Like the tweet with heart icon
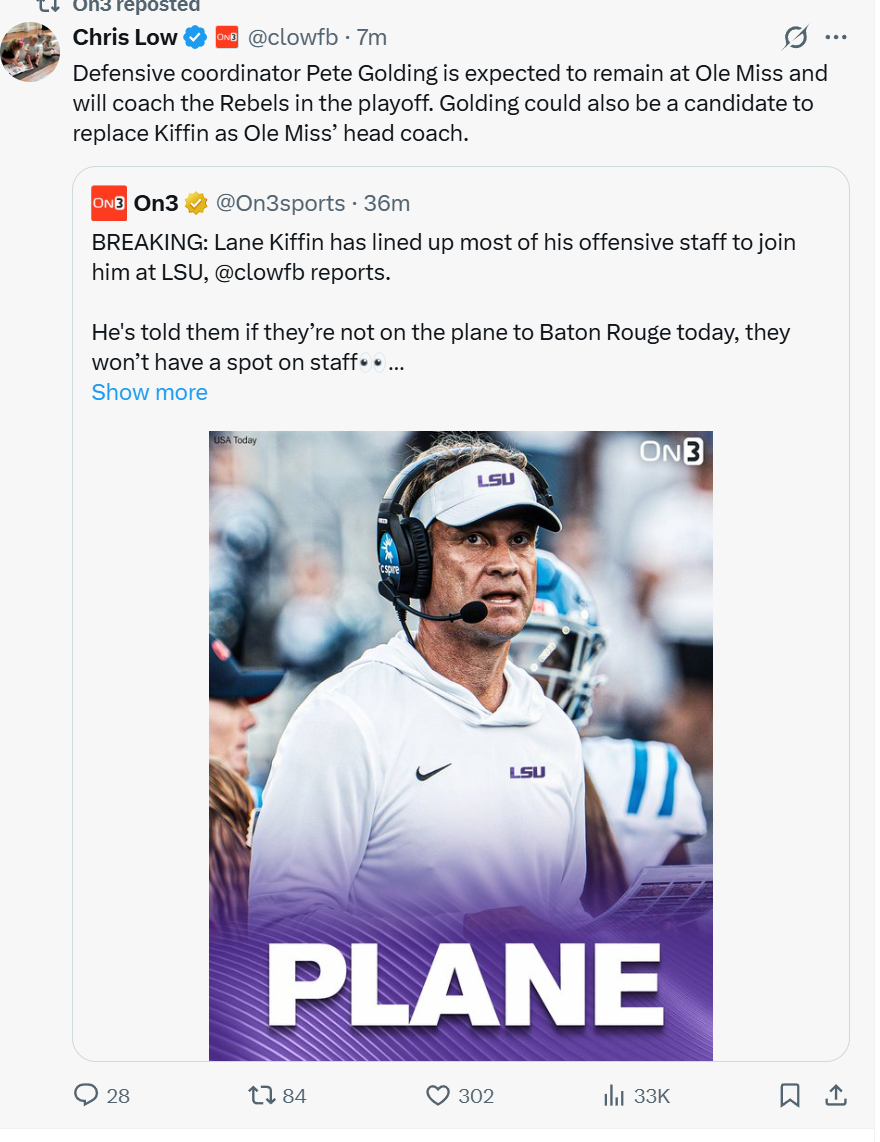This screenshot has height=1142, width=880. click(x=438, y=1095)
